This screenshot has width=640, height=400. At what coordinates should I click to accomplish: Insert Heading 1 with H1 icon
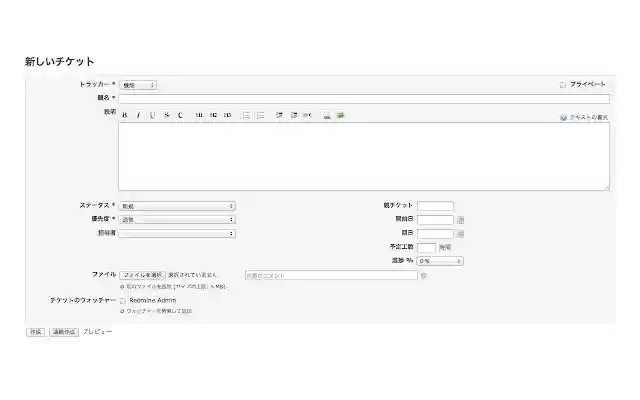[199, 116]
